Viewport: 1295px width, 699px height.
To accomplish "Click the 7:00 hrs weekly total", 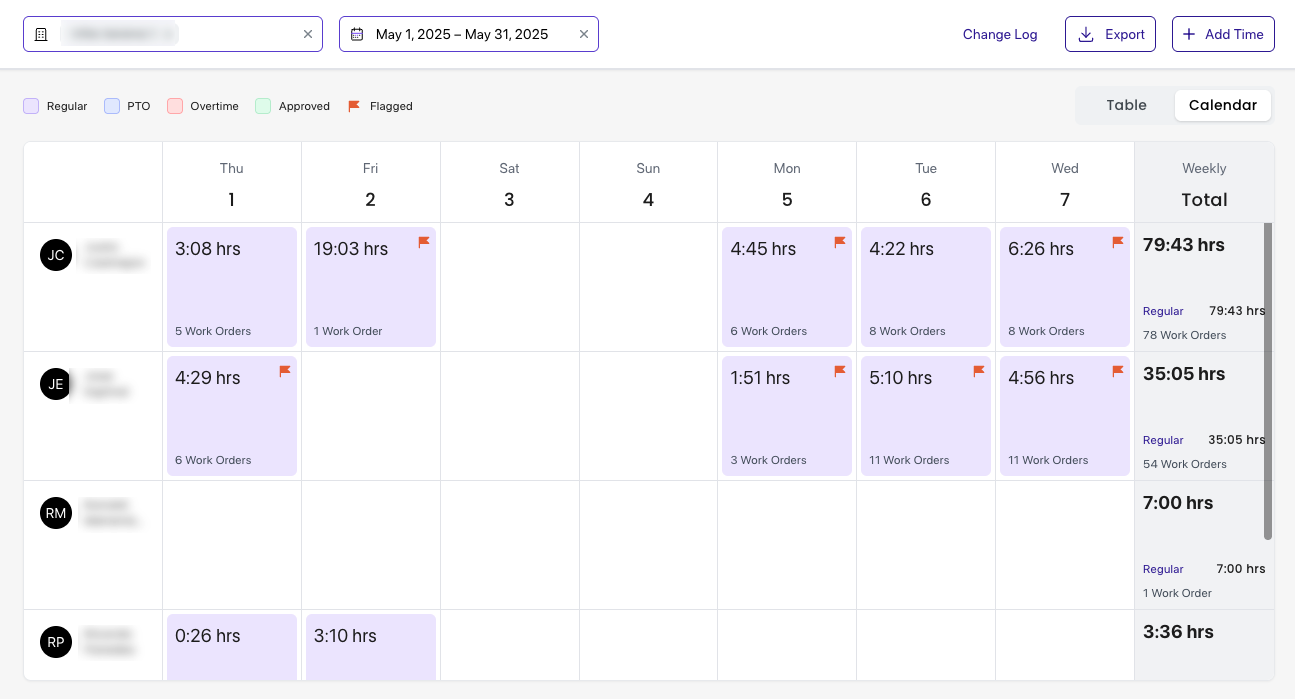I will pyautogui.click(x=1178, y=503).
